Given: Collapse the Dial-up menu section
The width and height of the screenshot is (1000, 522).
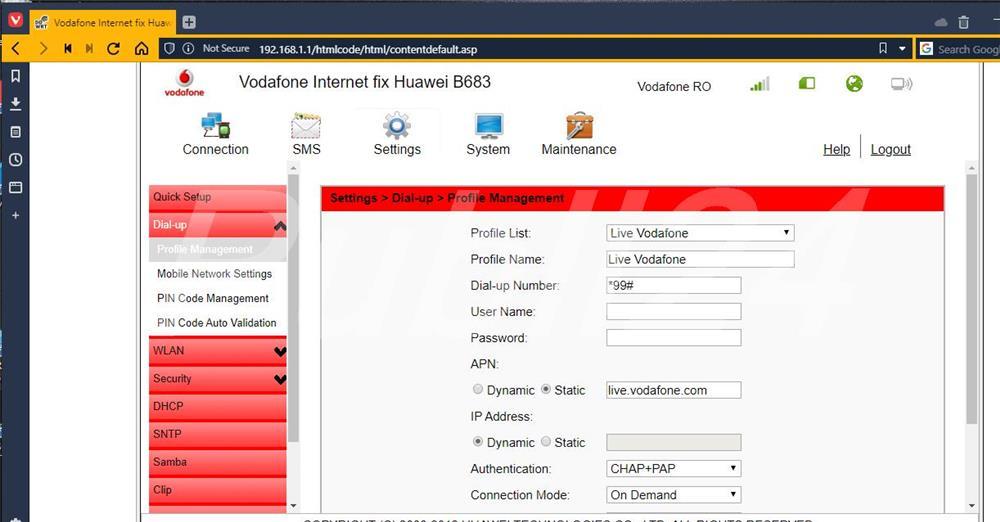Looking at the screenshot, I should click(217, 225).
